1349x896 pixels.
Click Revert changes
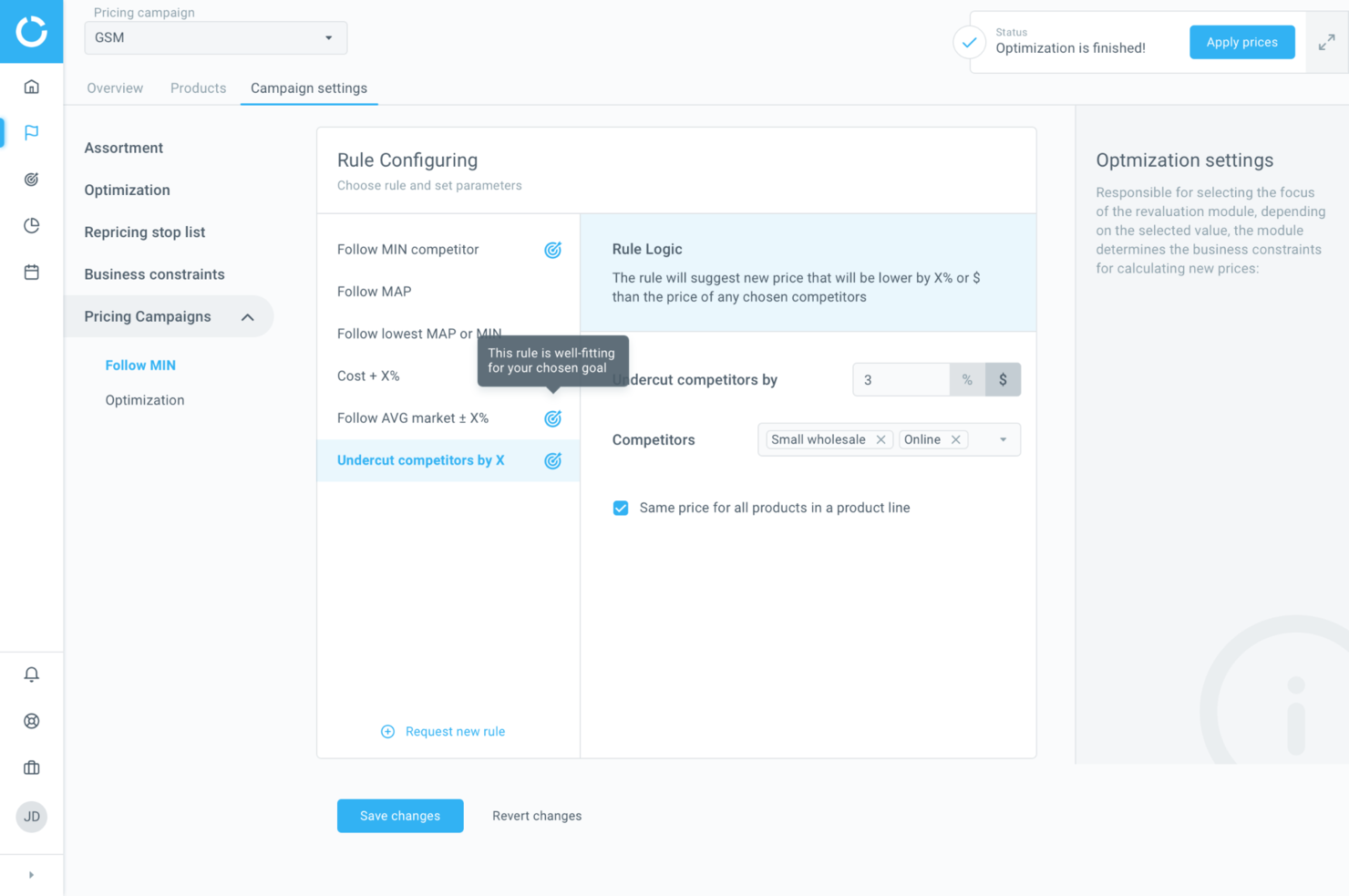coord(537,816)
